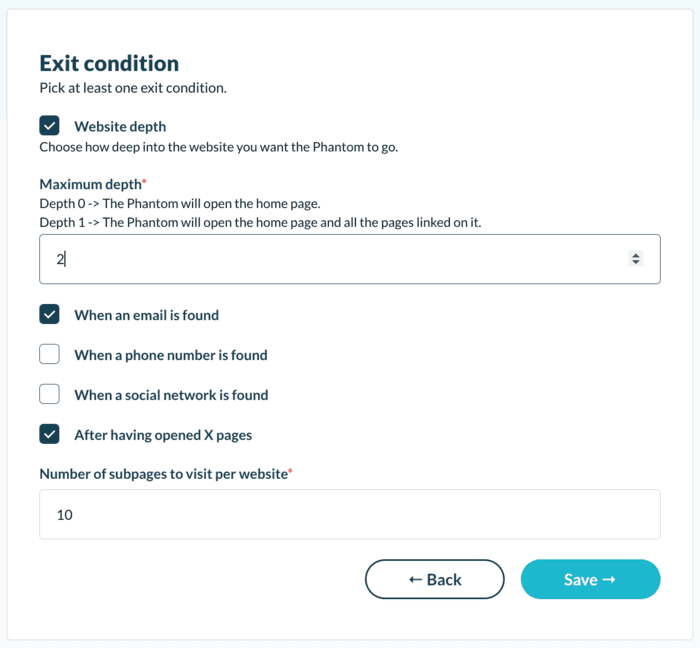Viewport: 700px width, 648px height.
Task: Click the subpages per website input field
Action: pos(349,514)
